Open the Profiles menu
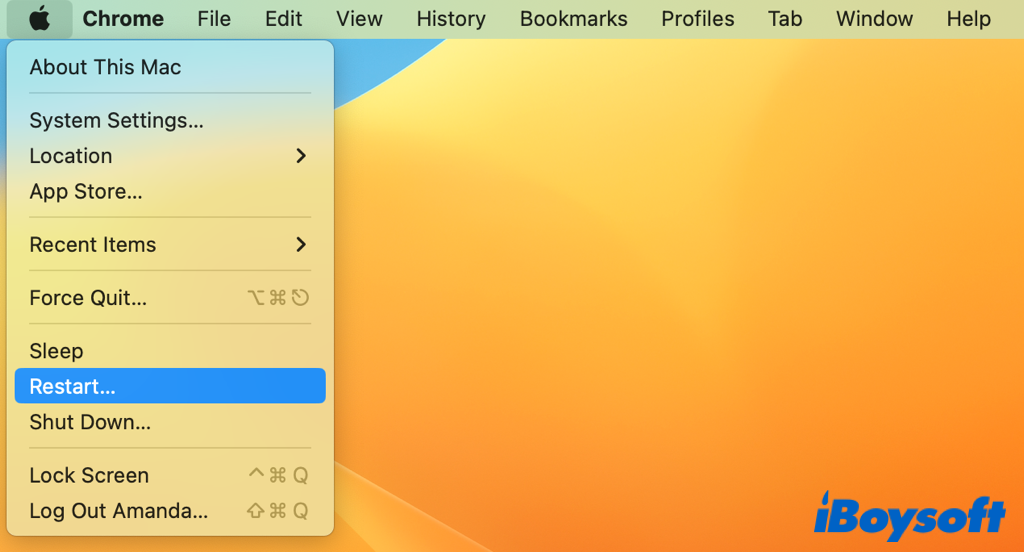The height and width of the screenshot is (552, 1024). tap(698, 19)
